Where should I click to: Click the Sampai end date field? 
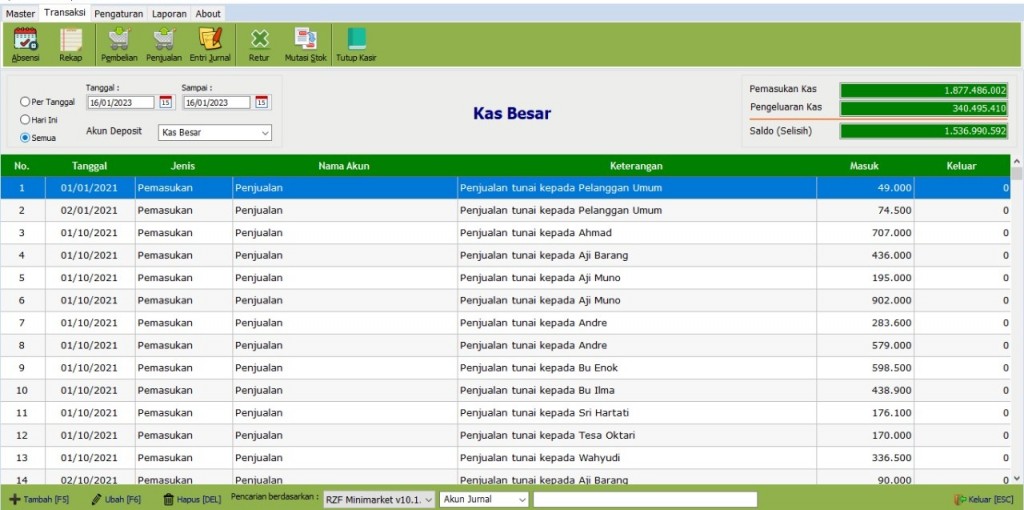coord(216,103)
